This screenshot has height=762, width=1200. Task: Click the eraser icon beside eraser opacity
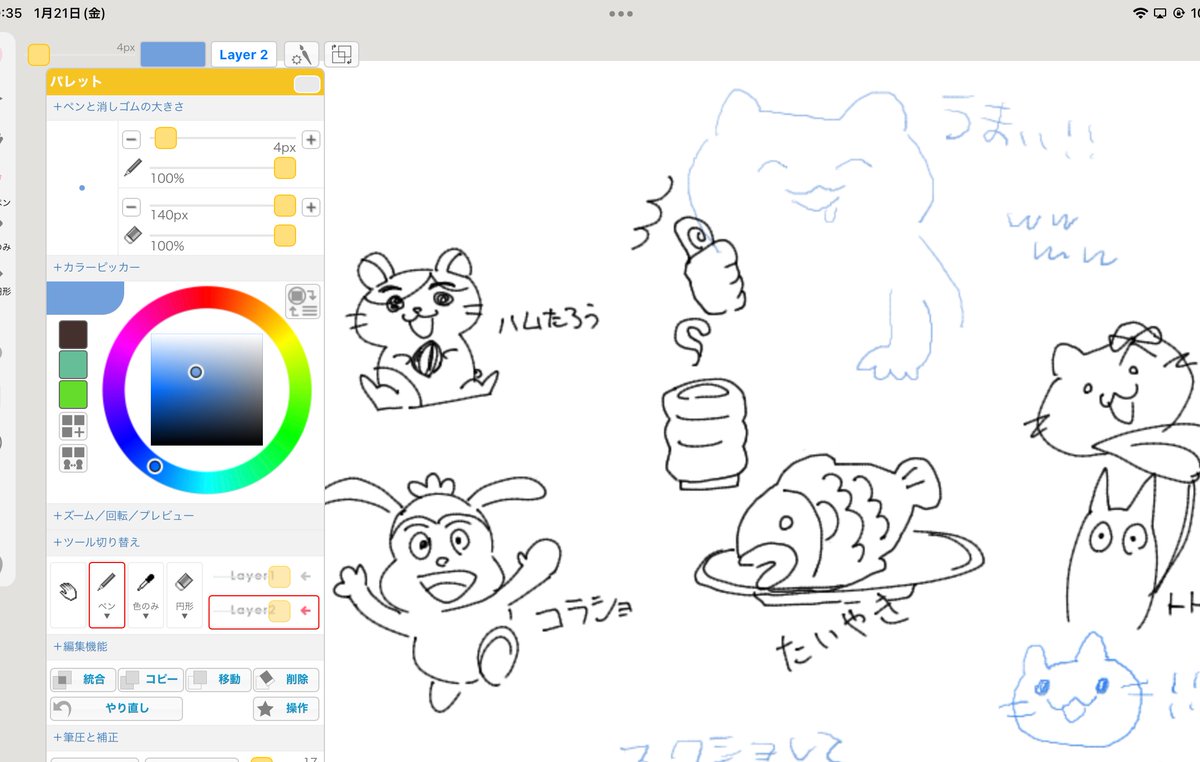[x=133, y=234]
